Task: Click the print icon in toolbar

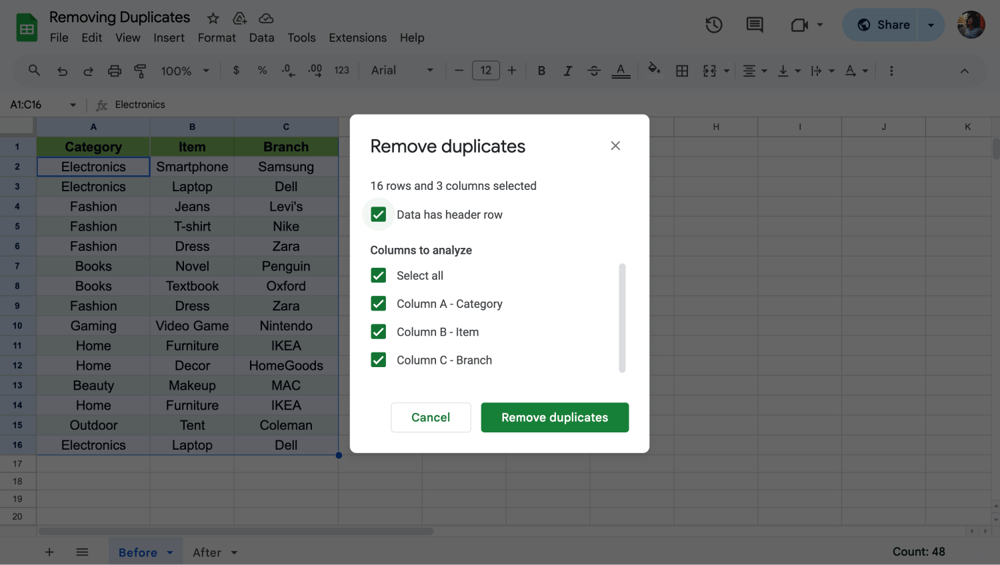Action: pyautogui.click(x=114, y=71)
